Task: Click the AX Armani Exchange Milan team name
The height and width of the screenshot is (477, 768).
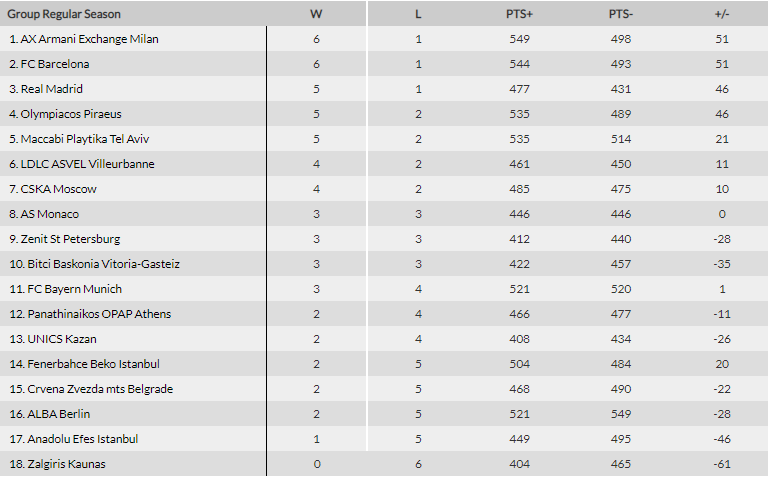Action: [x=84, y=39]
